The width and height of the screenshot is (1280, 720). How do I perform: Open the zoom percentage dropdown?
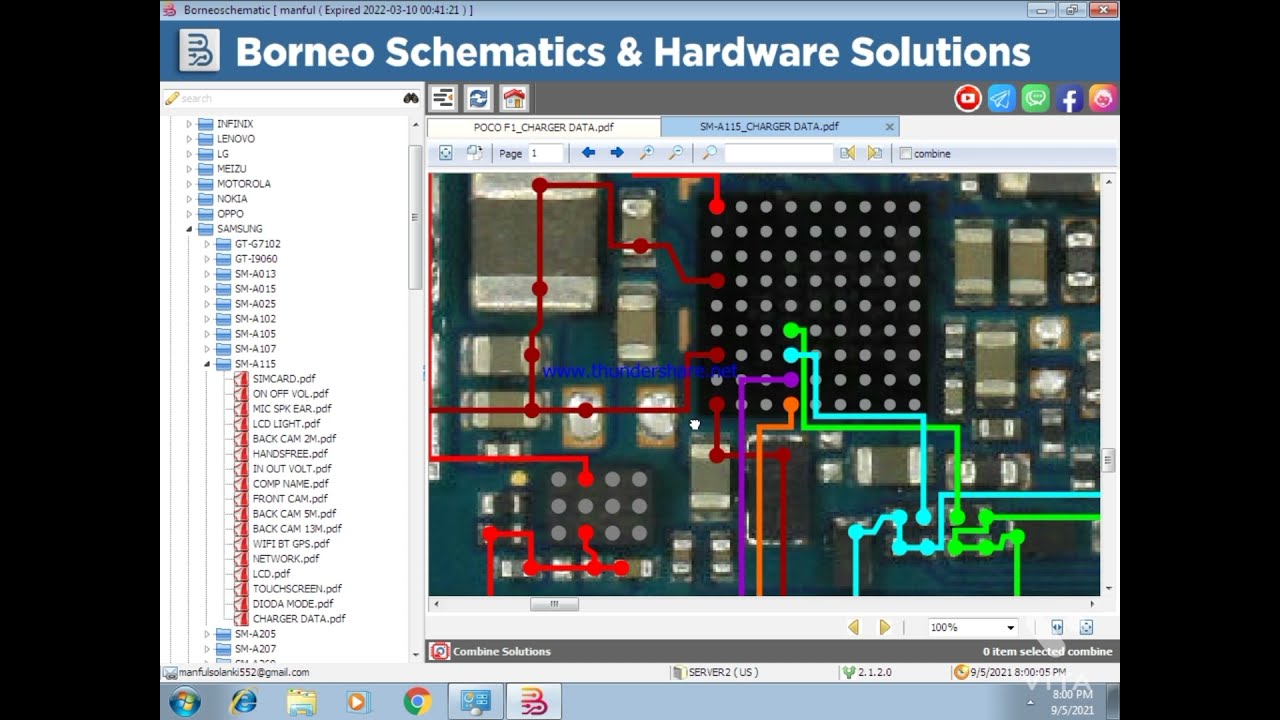point(1010,628)
